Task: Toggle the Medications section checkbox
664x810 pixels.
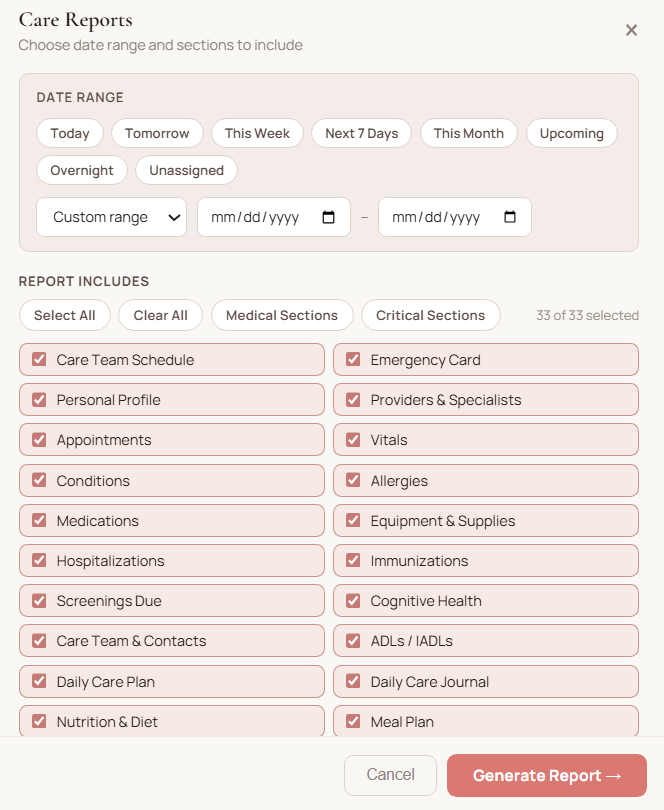Action: pos(39,520)
